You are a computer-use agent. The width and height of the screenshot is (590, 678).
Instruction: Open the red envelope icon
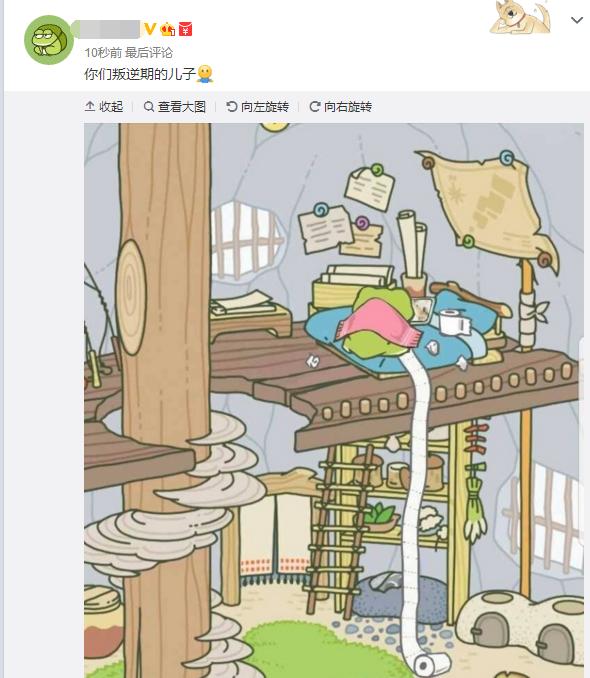(185, 29)
